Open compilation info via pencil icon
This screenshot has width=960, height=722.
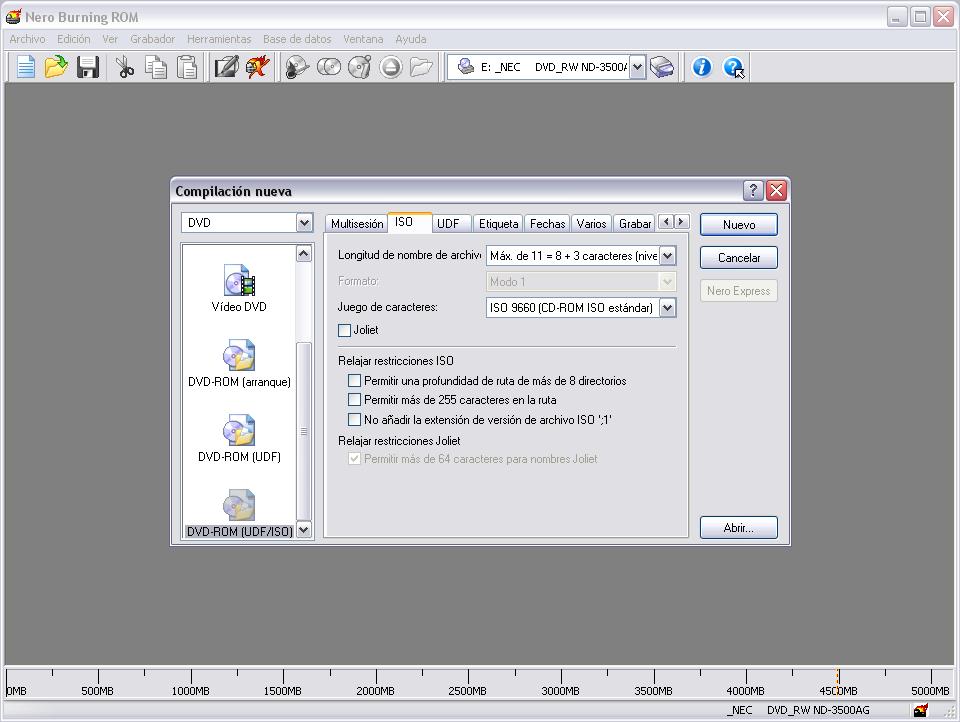226,67
